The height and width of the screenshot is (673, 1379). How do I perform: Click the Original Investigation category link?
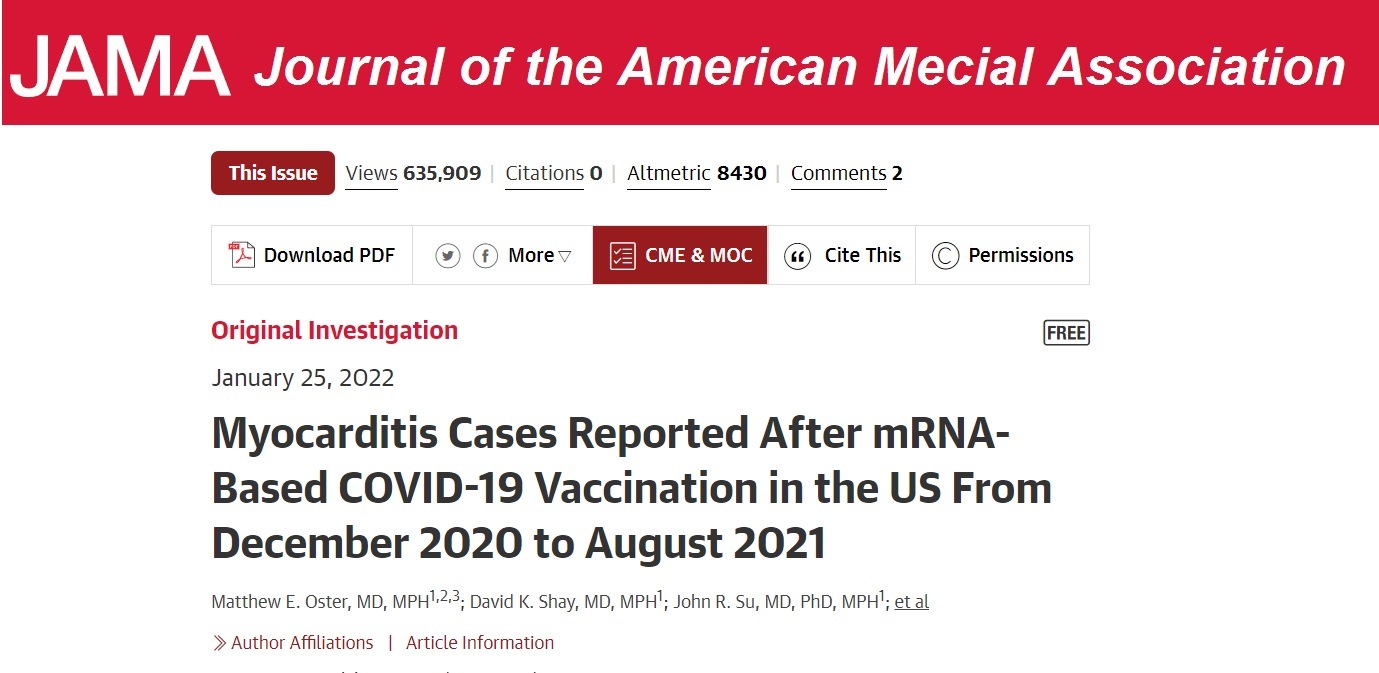(x=334, y=331)
